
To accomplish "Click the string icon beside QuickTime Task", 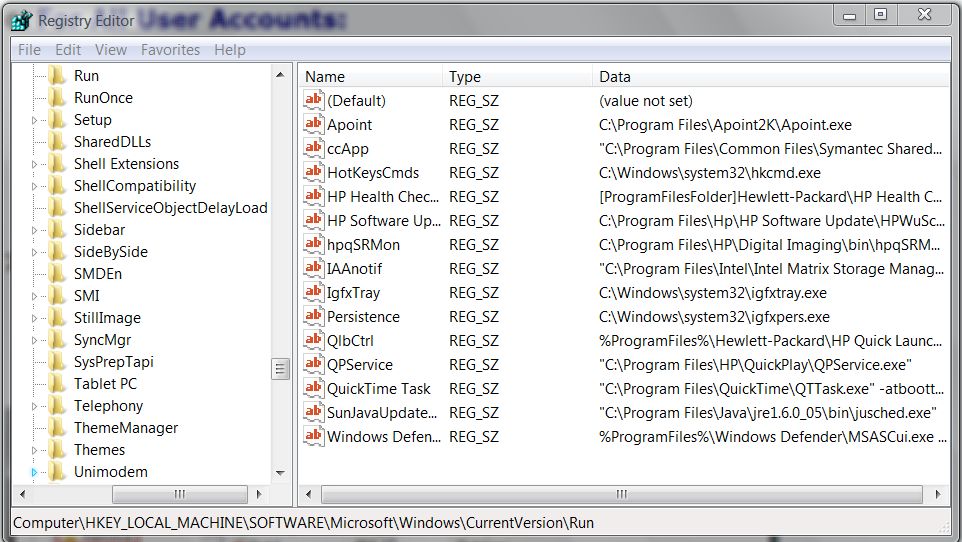I will (314, 388).
